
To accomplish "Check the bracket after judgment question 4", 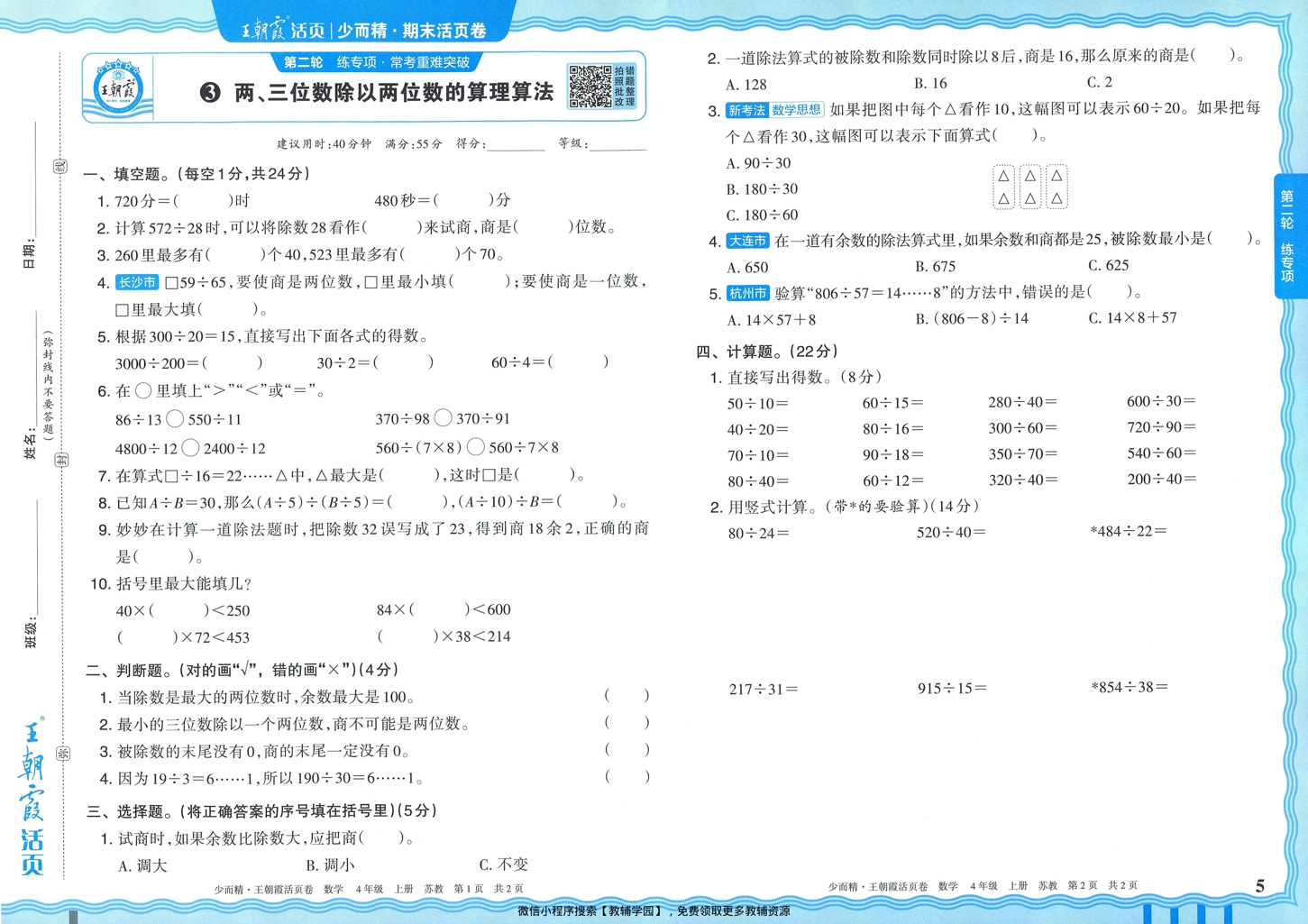I will pos(625,777).
